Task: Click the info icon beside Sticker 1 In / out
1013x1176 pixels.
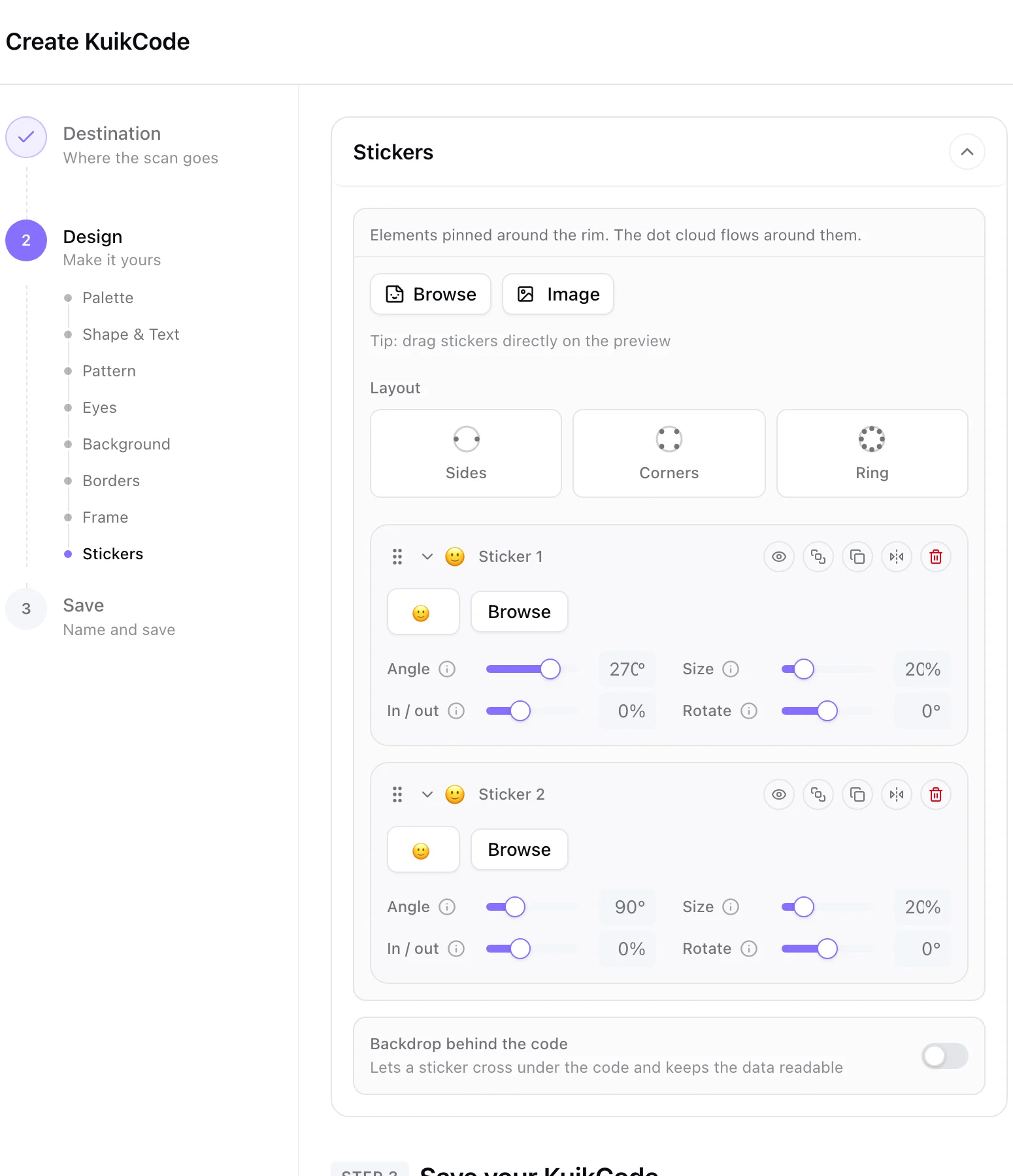Action: 456,711
